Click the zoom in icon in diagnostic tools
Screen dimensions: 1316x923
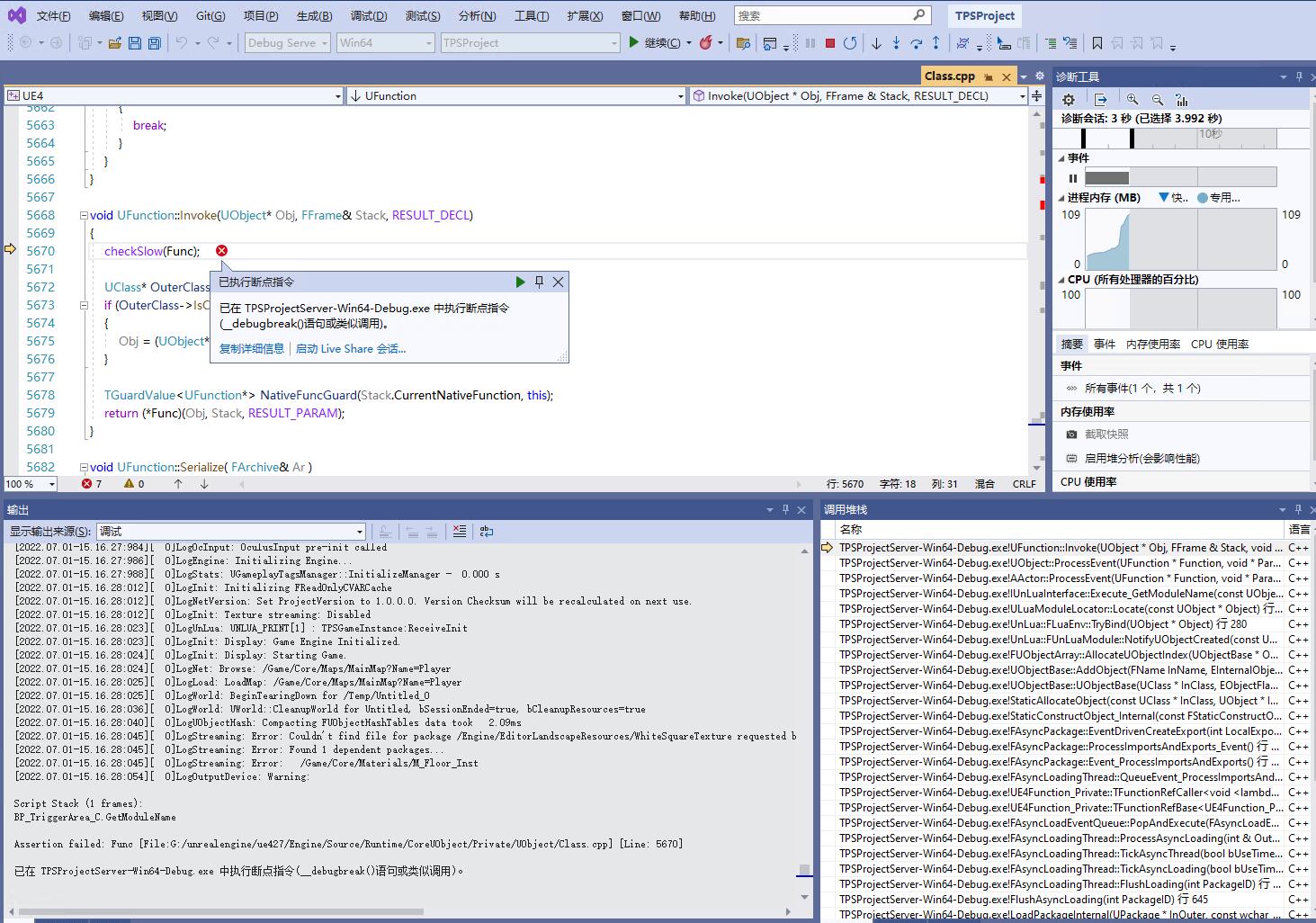[1132, 100]
